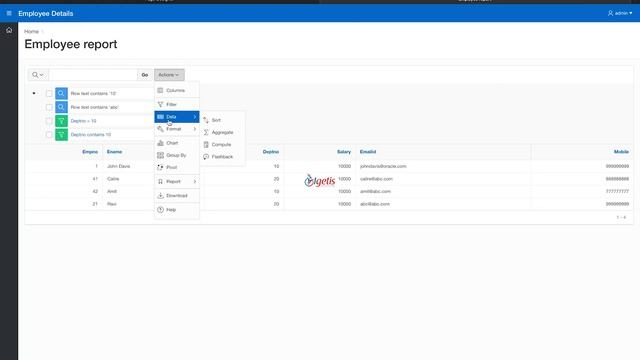Click the Sort arrows icon in submenu

point(206,120)
